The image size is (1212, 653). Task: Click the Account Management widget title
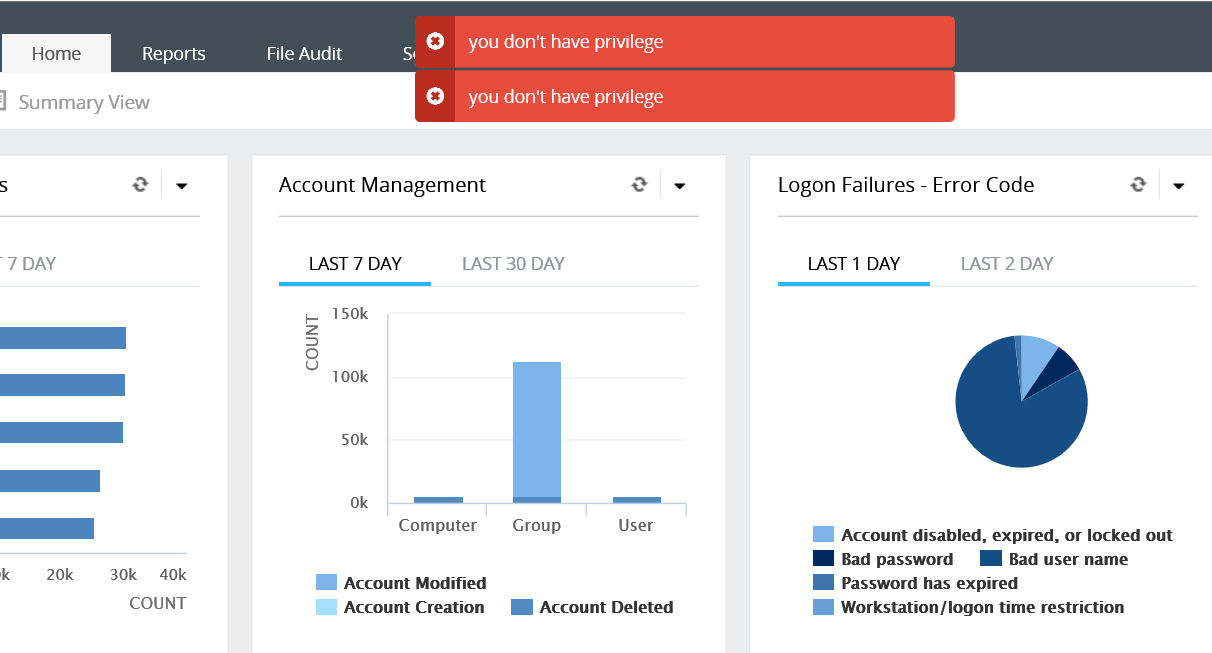tap(382, 185)
